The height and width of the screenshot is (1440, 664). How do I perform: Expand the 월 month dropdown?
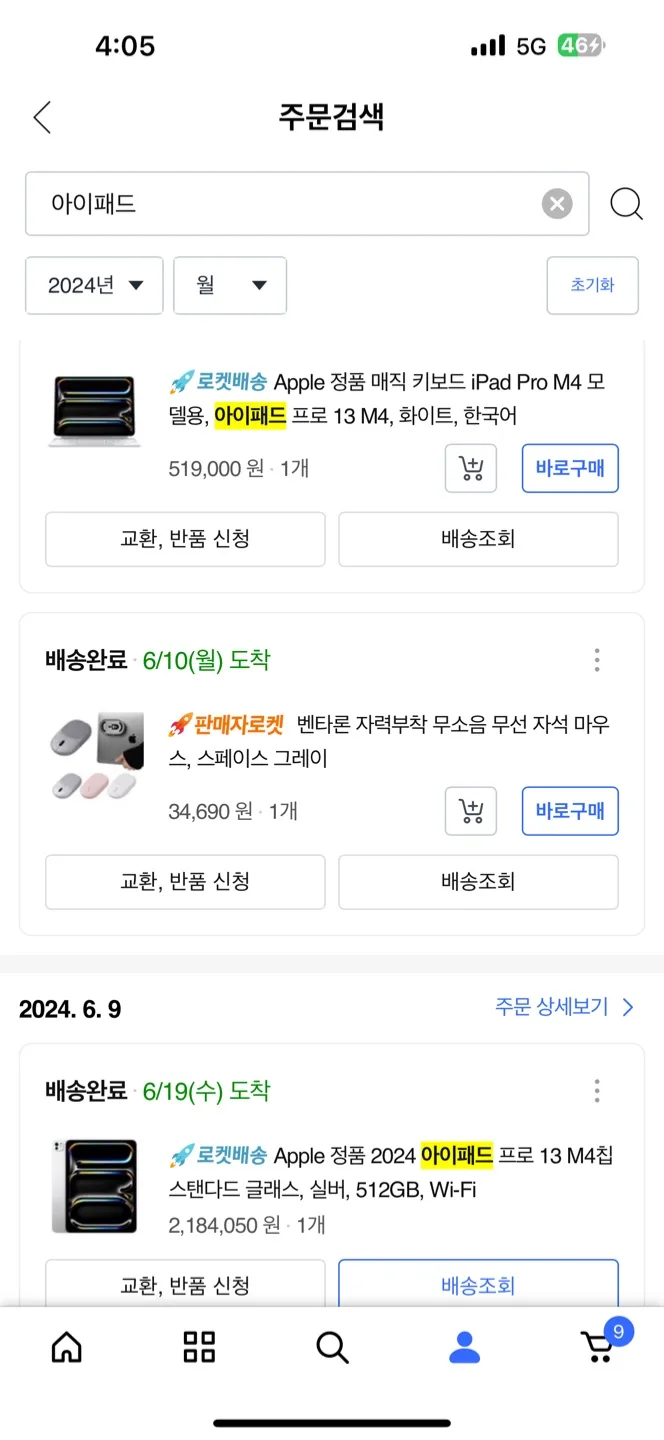pyautogui.click(x=230, y=286)
